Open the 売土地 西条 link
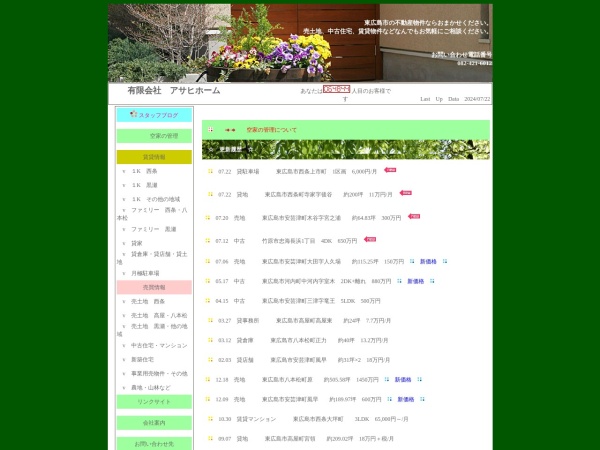This screenshot has width=600, height=450. click(148, 302)
